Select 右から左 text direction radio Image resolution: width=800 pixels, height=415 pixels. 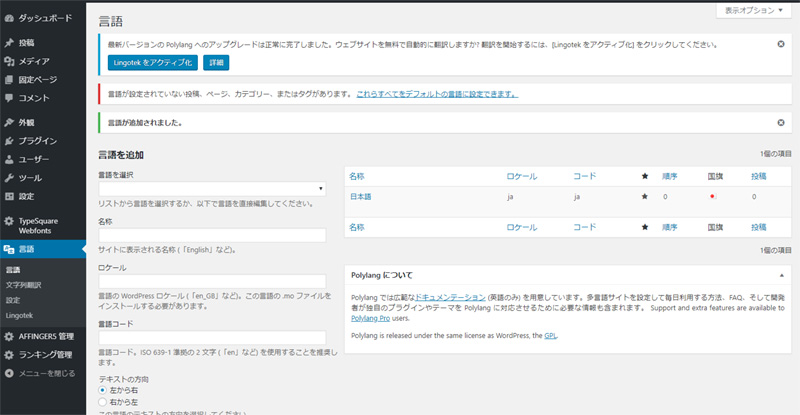click(x=103, y=402)
